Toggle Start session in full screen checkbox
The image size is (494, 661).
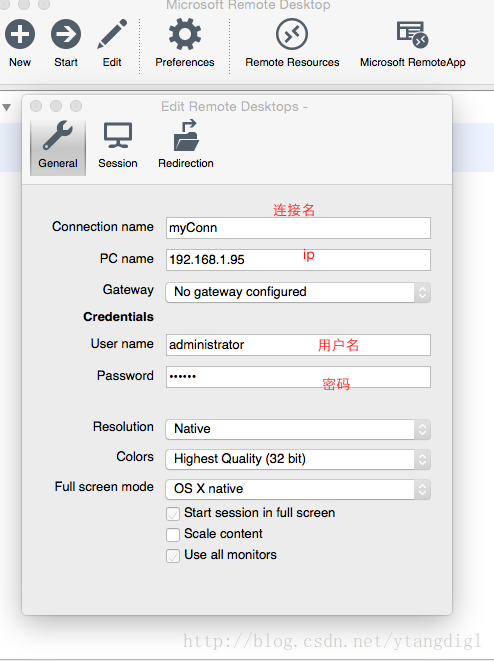173,514
